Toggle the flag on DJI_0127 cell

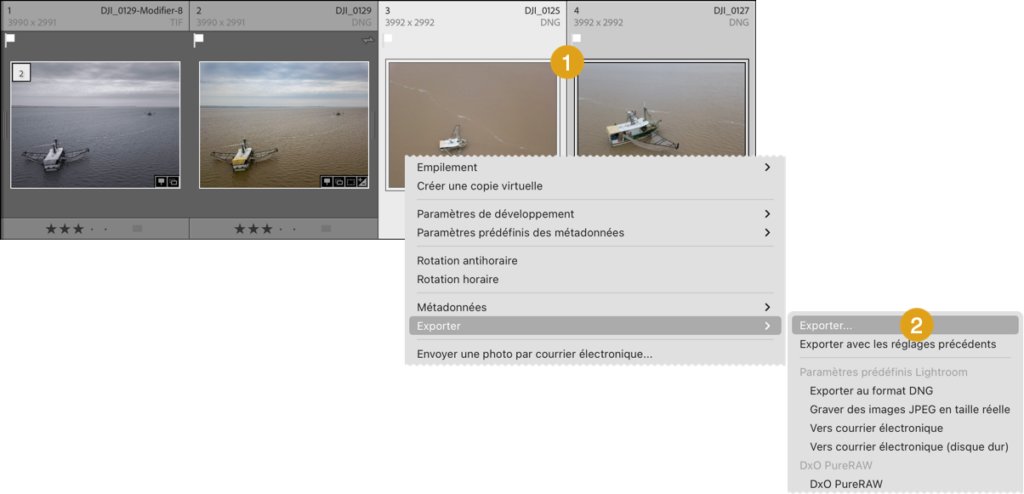pyautogui.click(x=577, y=39)
